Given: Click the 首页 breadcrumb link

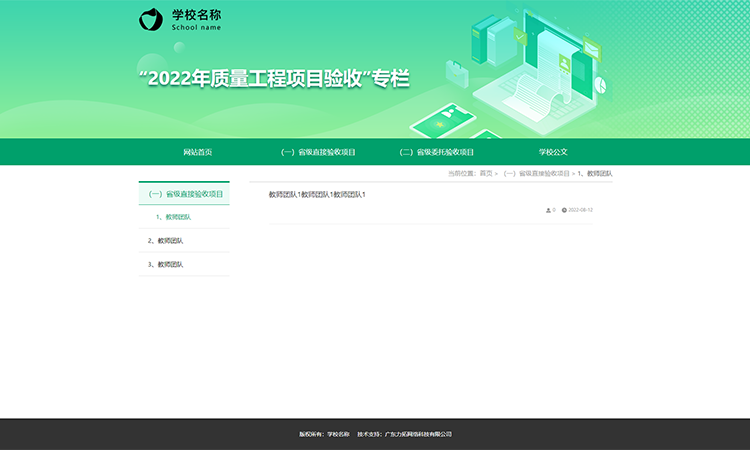Looking at the screenshot, I should click(x=486, y=174).
